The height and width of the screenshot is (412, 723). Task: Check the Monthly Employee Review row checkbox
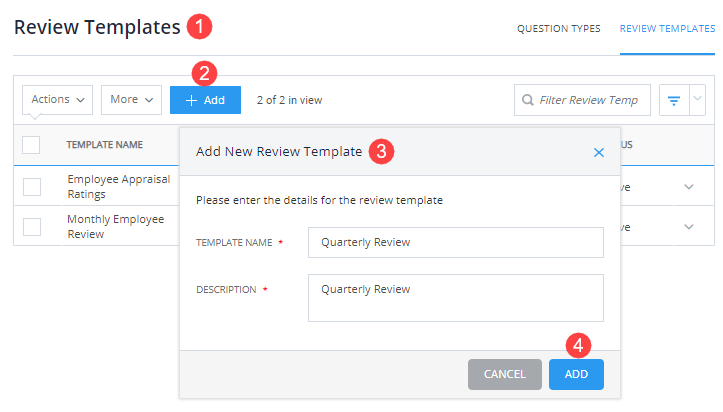coord(32,227)
